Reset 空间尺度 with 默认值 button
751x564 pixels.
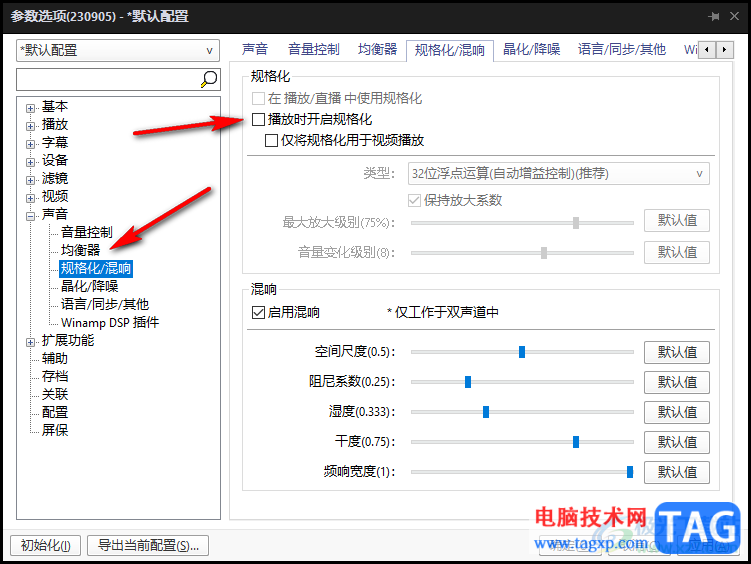[677, 352]
